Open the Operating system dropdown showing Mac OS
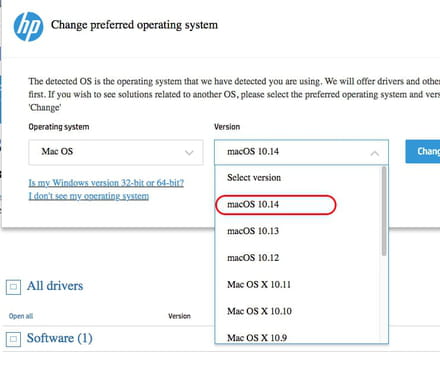This screenshot has height=369, width=440. (x=116, y=152)
